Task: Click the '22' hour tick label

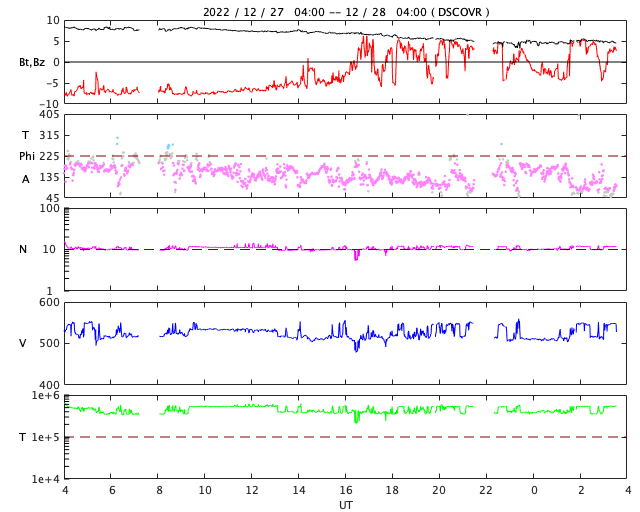Action: tap(486, 490)
